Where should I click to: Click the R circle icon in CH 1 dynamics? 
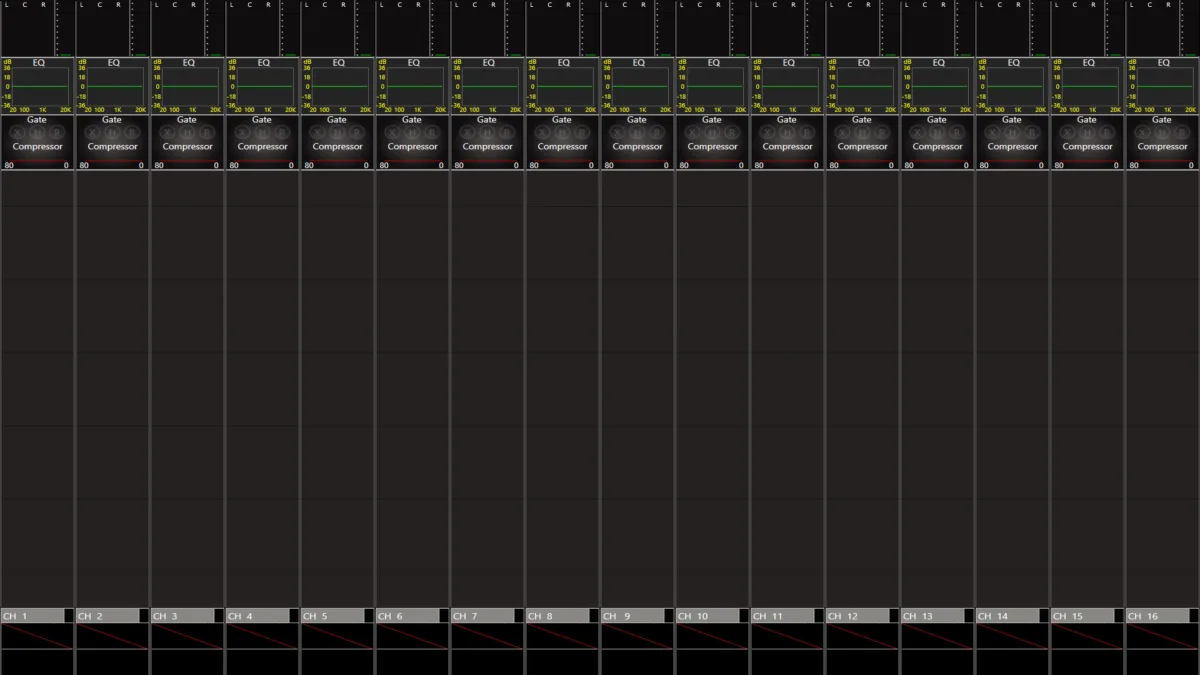56,133
